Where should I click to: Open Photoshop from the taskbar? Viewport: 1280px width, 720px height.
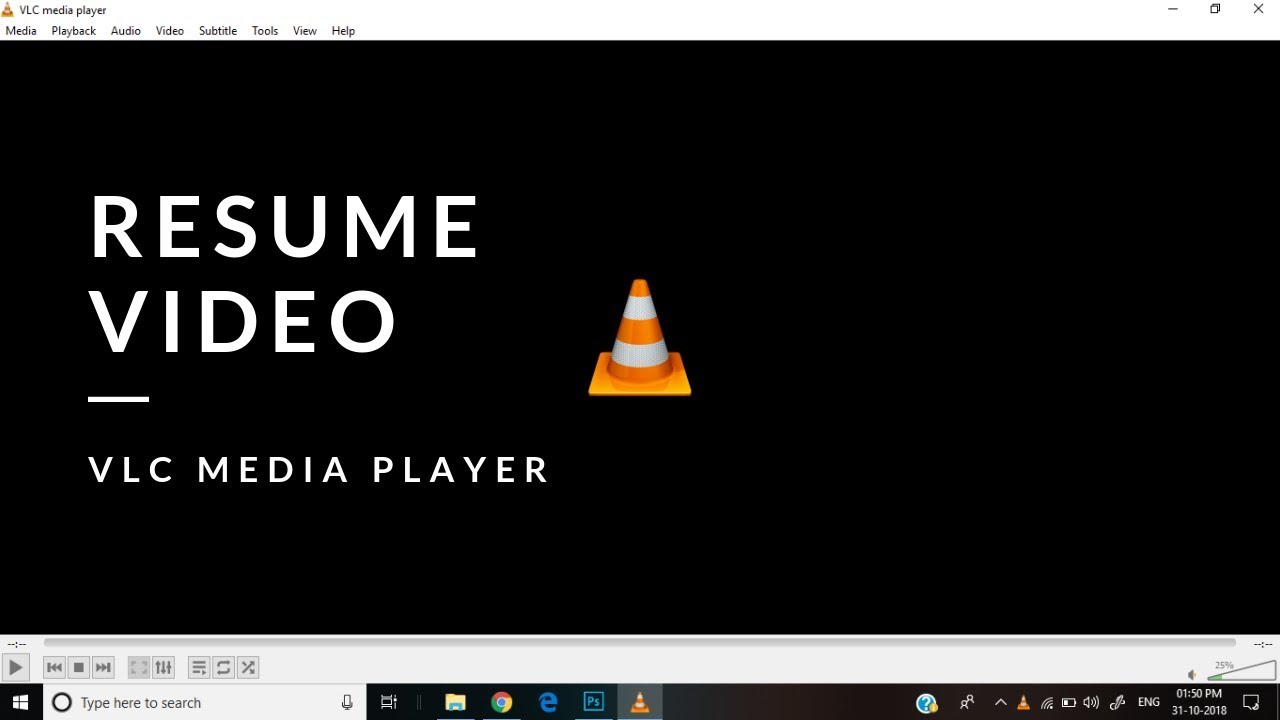coord(594,703)
